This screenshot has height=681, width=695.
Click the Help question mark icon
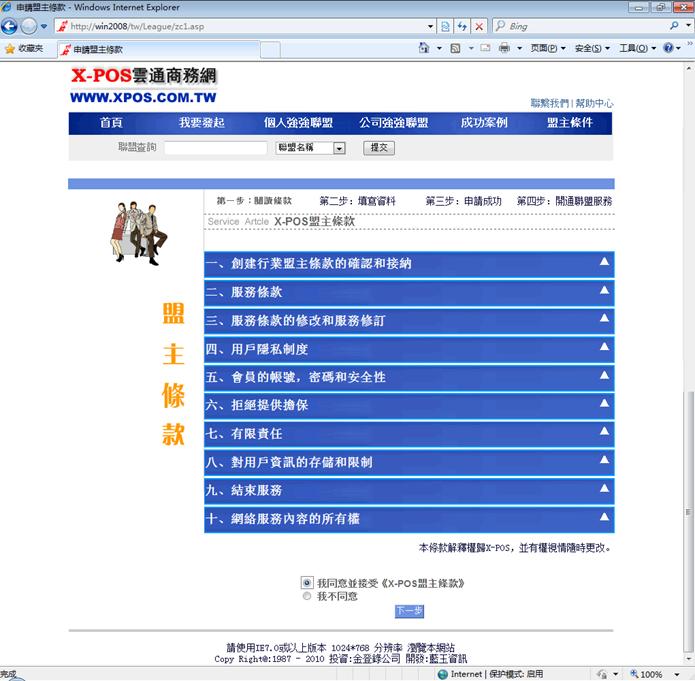(x=667, y=48)
